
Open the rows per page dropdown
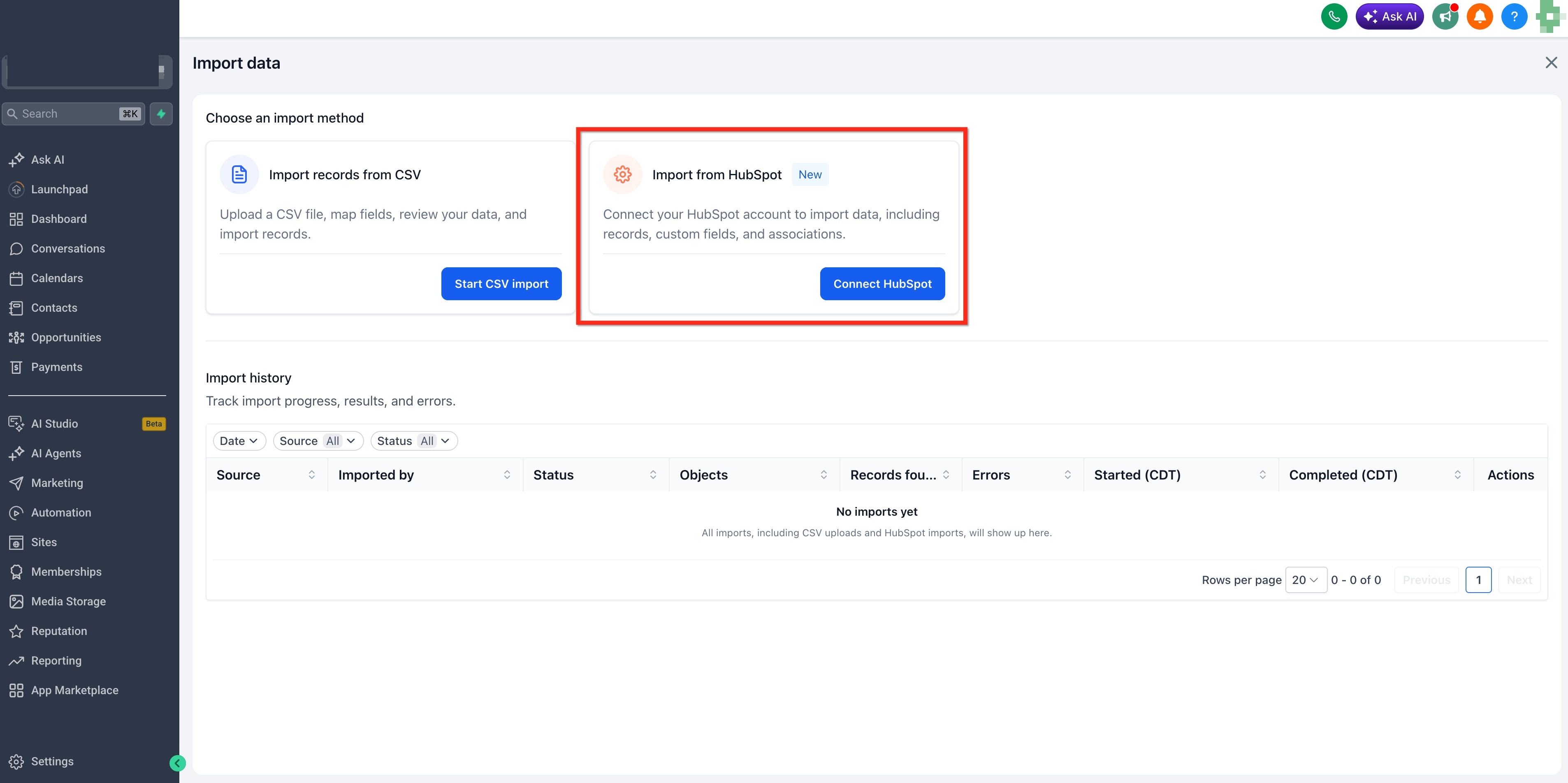pos(1305,580)
